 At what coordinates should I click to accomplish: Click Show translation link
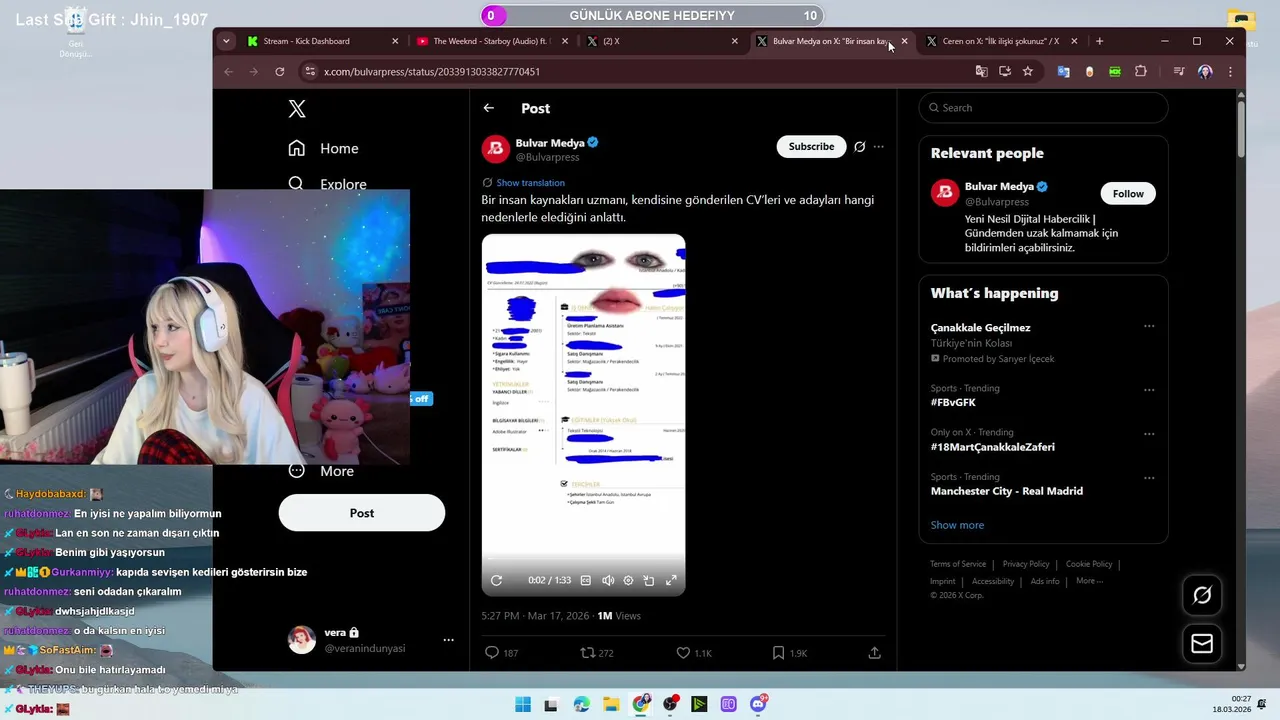531,183
